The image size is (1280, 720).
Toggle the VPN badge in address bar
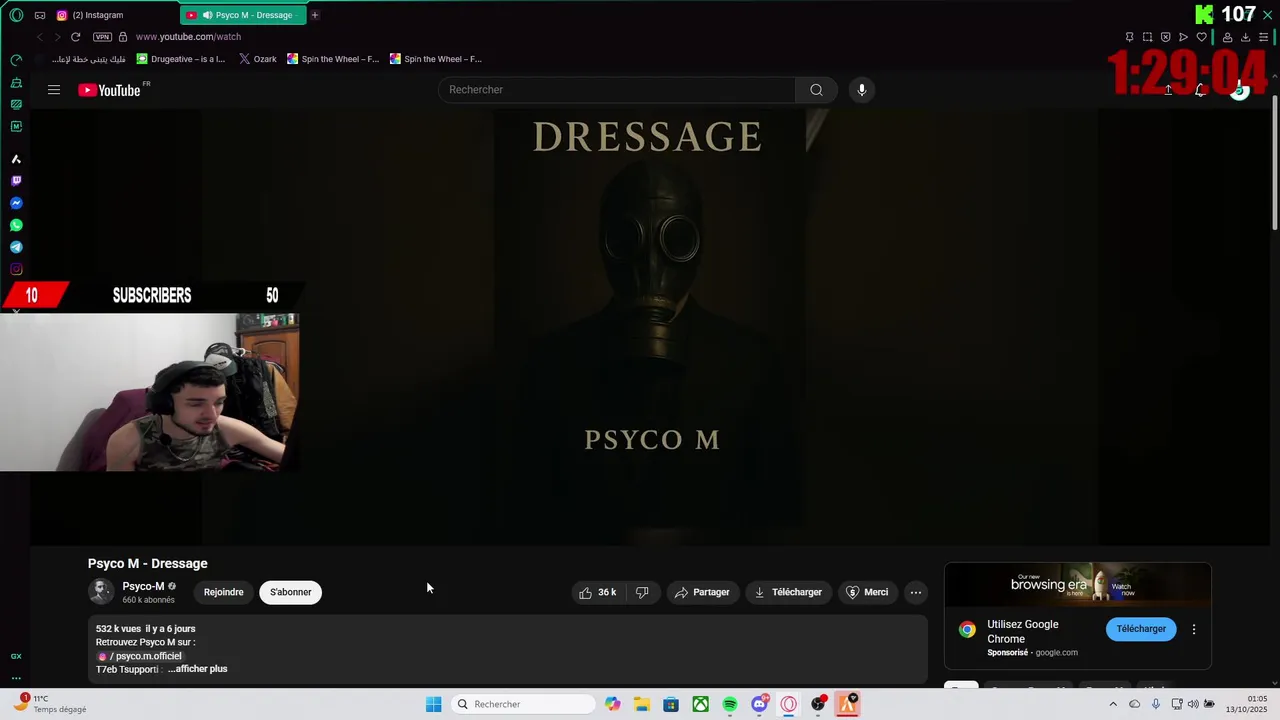point(102,37)
